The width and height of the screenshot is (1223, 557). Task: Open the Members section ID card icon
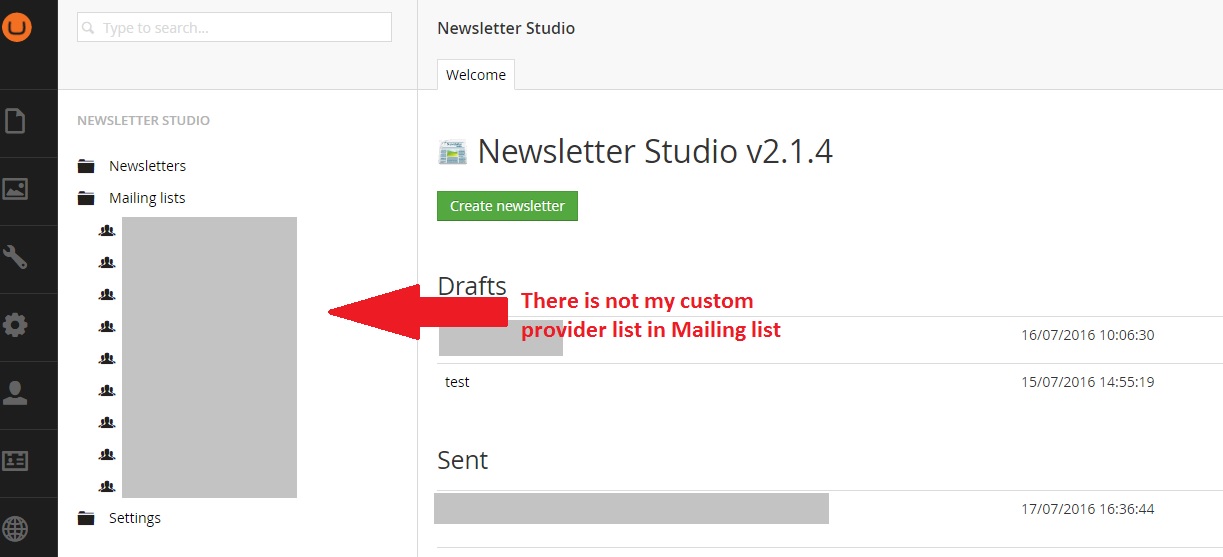coord(15,460)
